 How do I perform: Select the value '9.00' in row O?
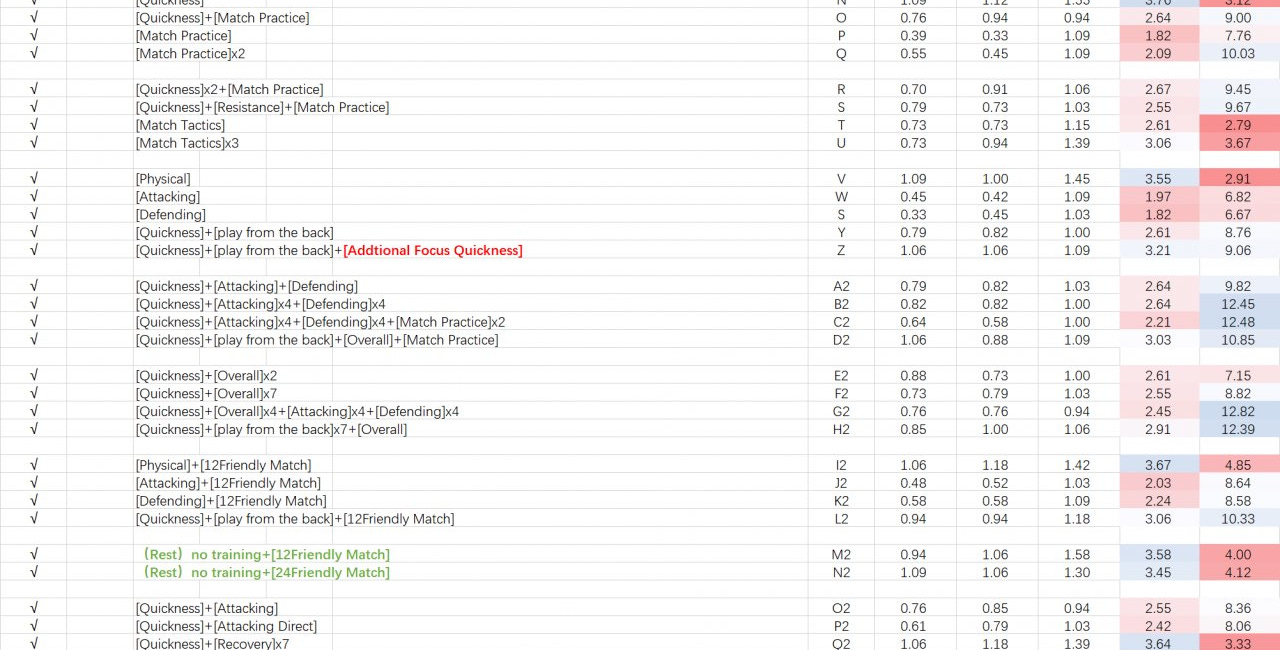1238,18
